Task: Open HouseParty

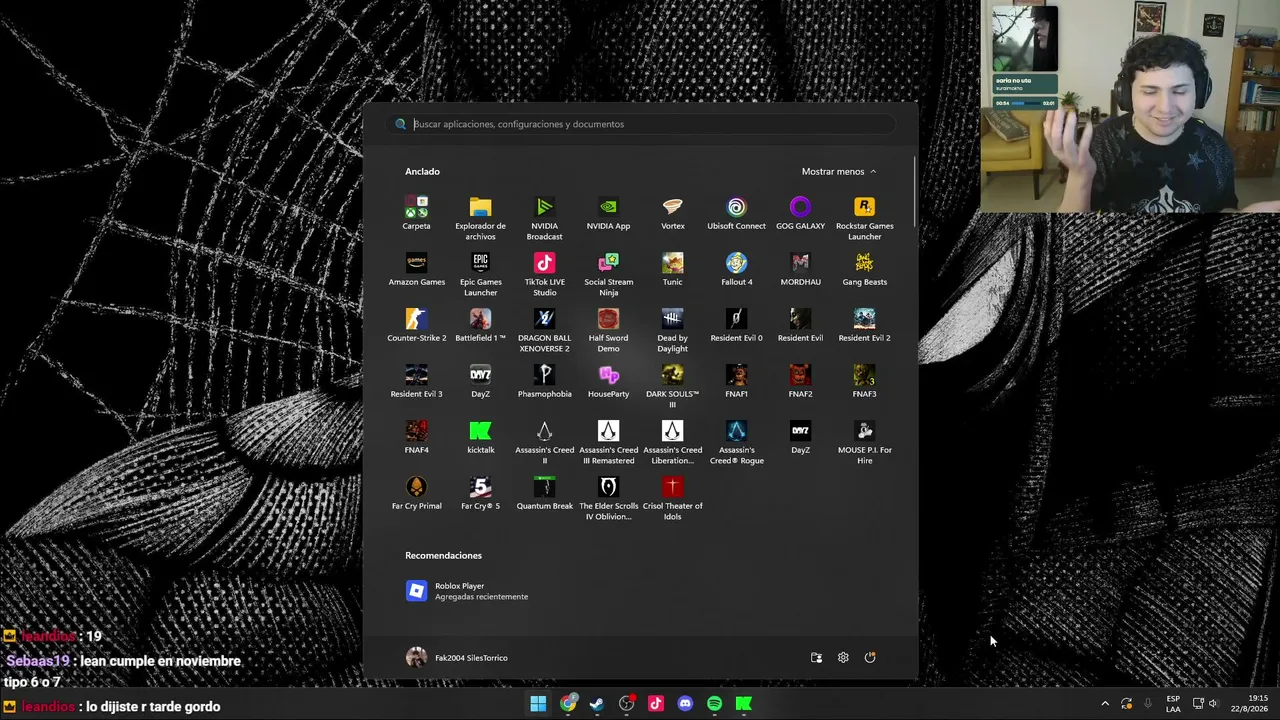Action: pos(608,382)
